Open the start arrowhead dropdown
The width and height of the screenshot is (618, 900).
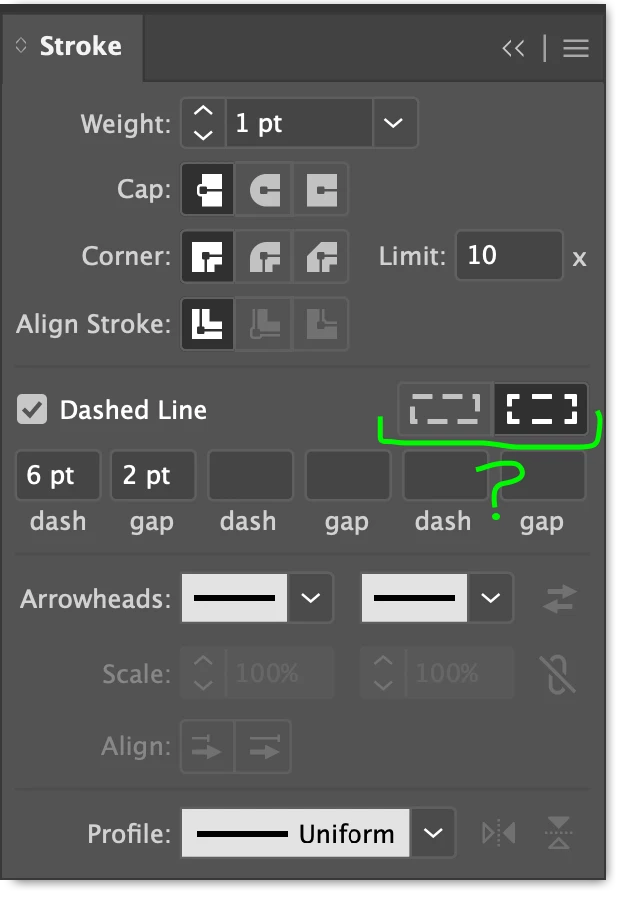[310, 598]
